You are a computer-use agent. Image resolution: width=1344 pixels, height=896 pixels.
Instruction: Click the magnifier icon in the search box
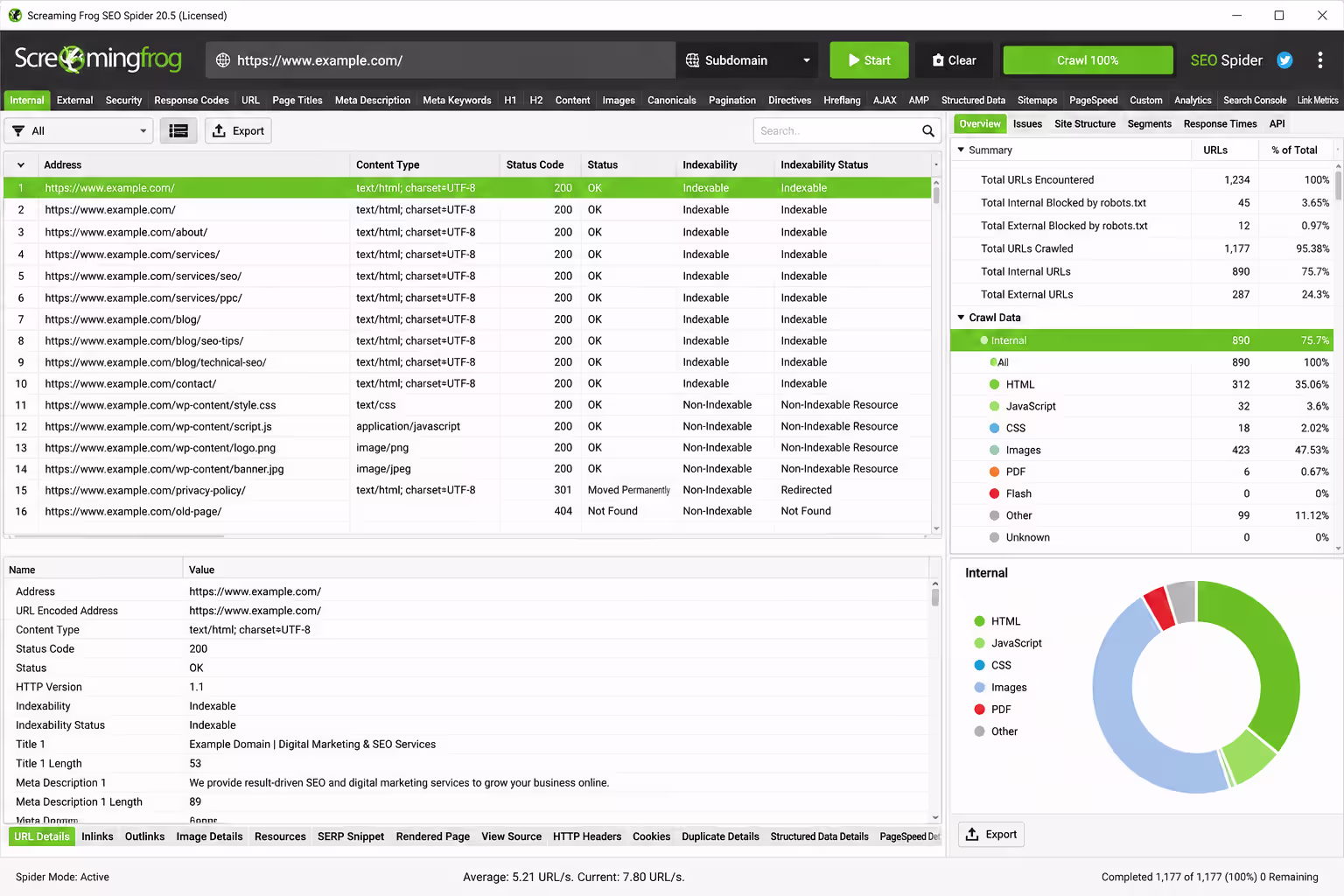(928, 131)
